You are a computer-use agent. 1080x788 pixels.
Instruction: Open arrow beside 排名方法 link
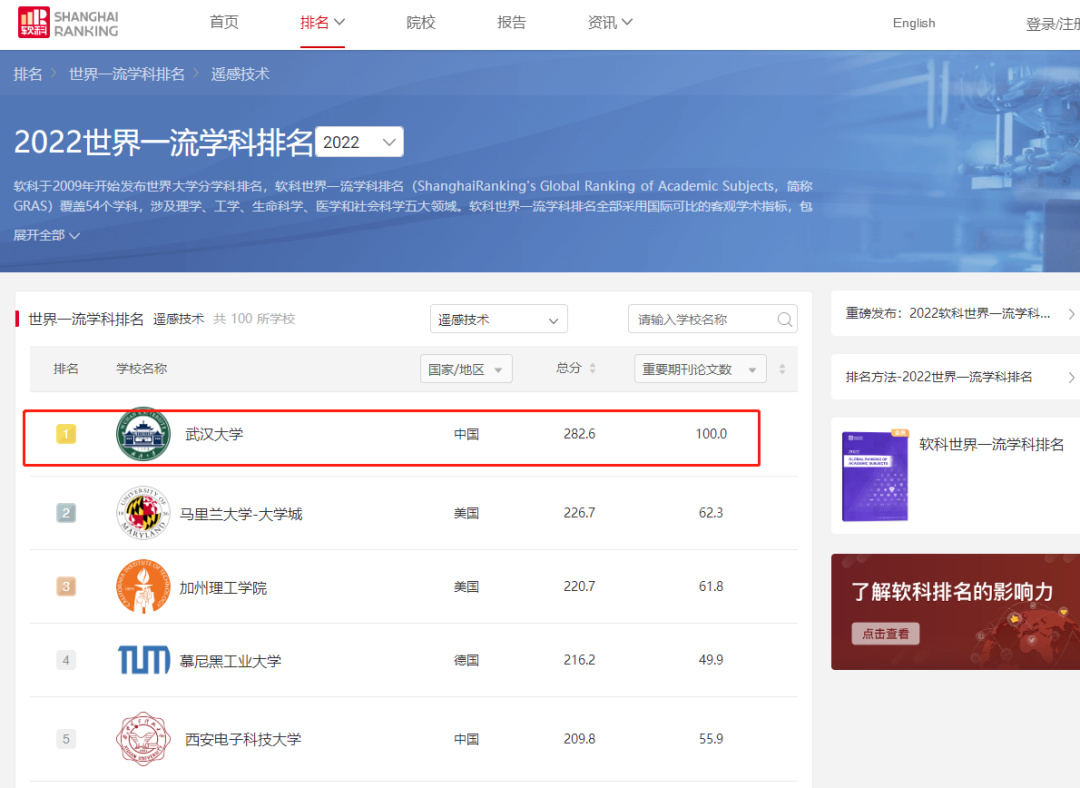(x=1071, y=377)
